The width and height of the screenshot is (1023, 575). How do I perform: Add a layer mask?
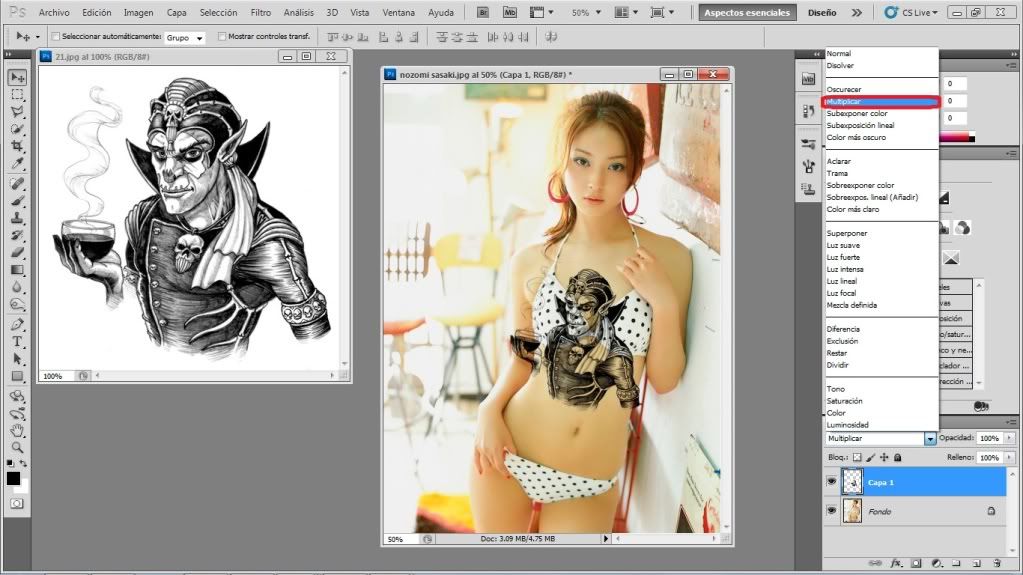point(916,563)
